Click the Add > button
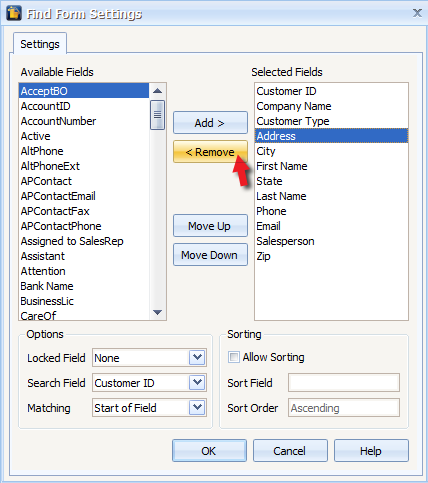 pos(210,123)
